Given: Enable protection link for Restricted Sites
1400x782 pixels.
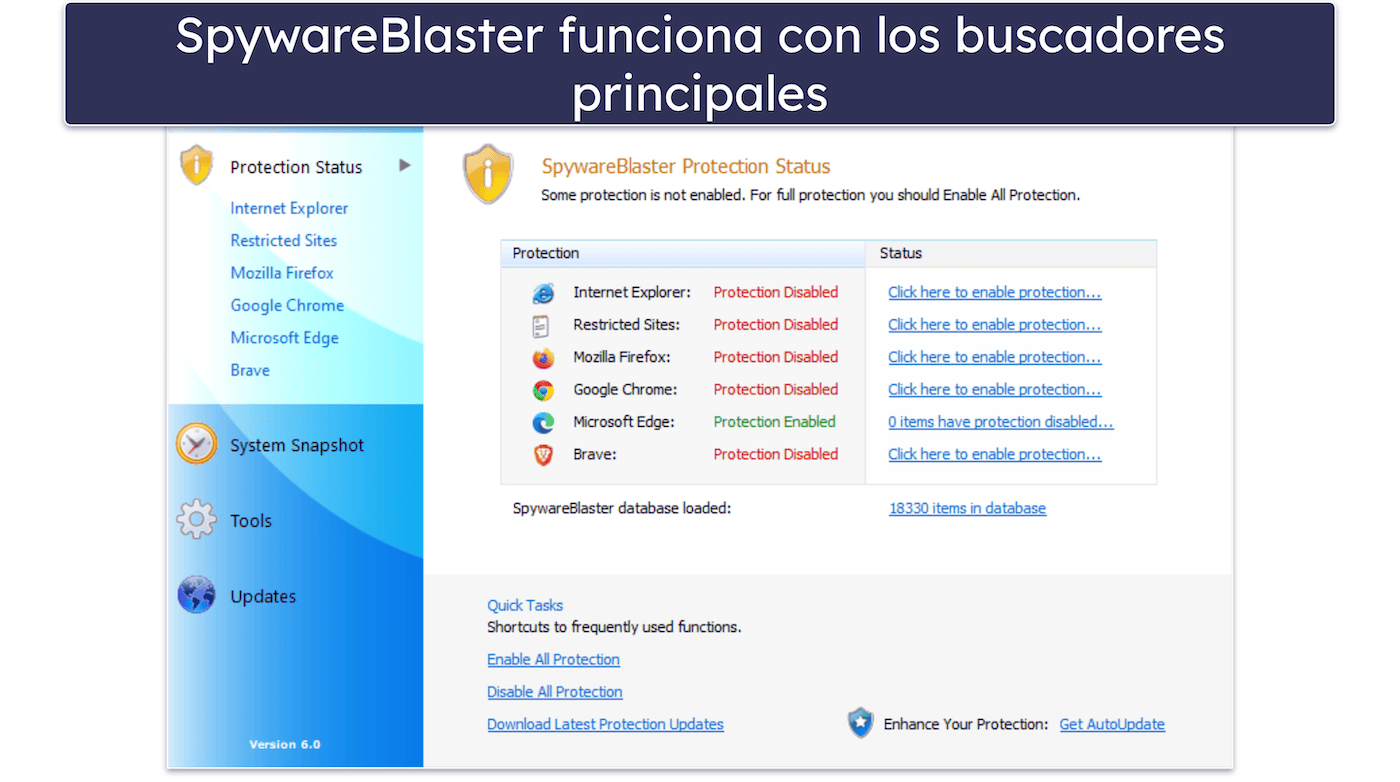Looking at the screenshot, I should pyautogui.click(x=995, y=324).
